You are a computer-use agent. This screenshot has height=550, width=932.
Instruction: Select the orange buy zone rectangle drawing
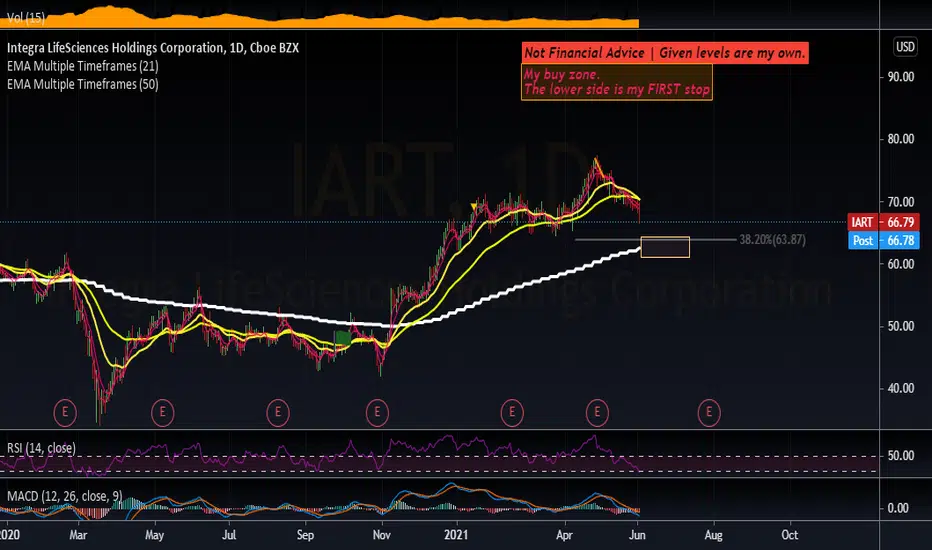665,247
